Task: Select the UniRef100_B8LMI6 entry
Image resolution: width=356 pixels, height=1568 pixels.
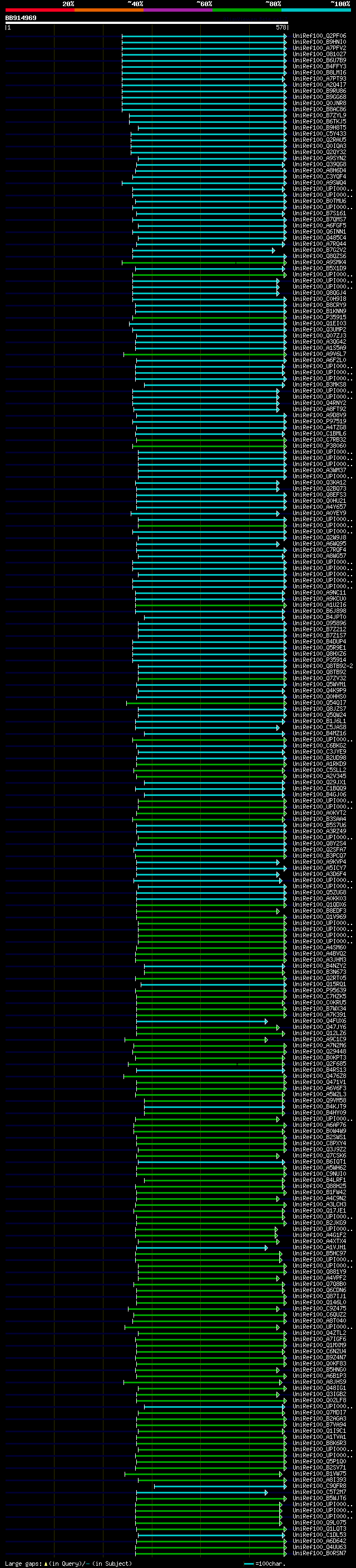Action: coord(319,72)
